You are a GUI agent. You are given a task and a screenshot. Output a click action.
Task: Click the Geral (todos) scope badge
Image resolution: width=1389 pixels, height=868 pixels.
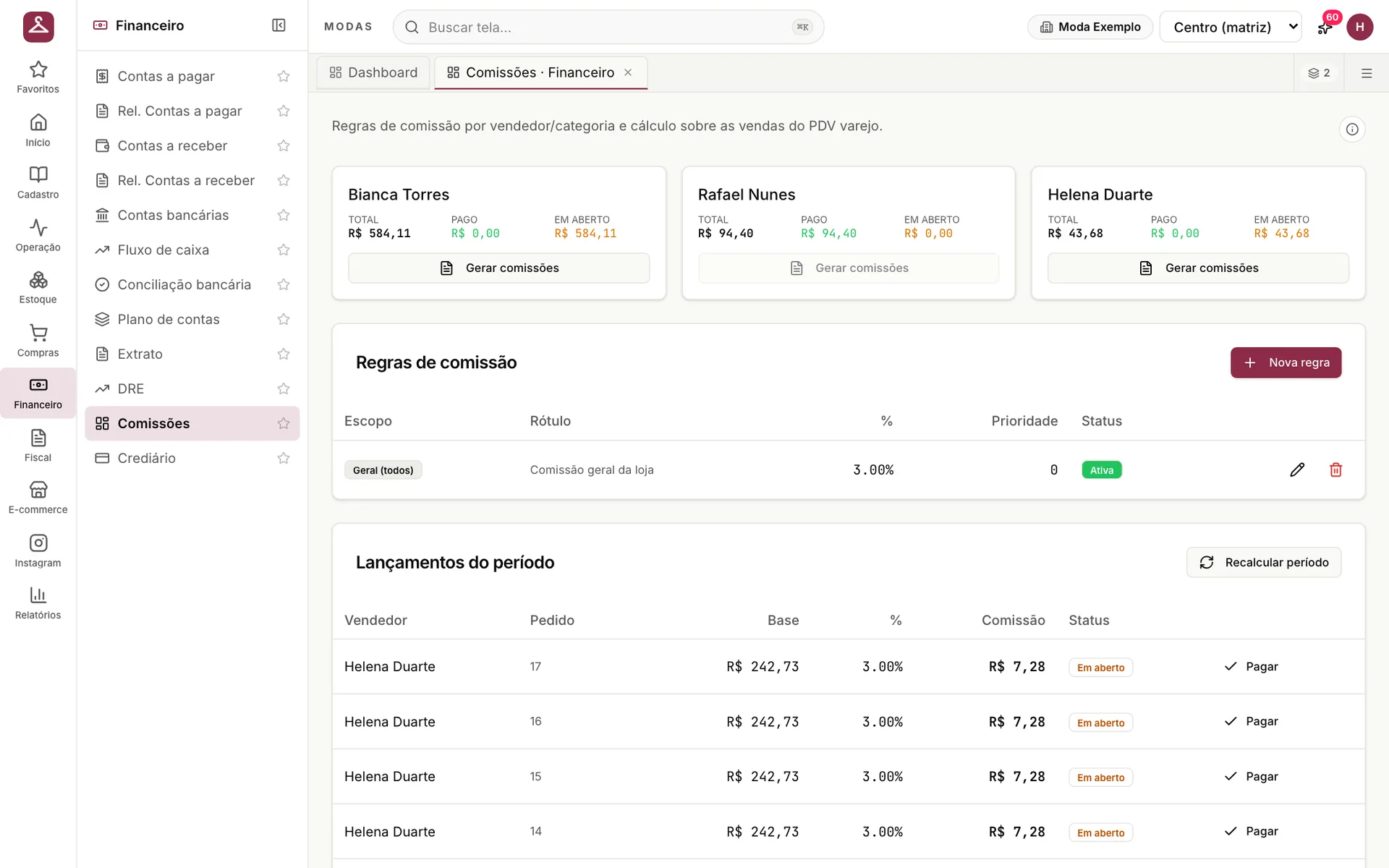point(383,470)
